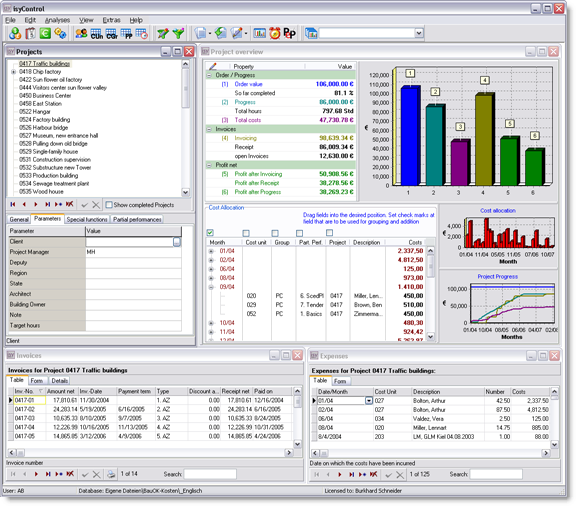Open the toolbar combo box dropdown

click(x=419, y=33)
